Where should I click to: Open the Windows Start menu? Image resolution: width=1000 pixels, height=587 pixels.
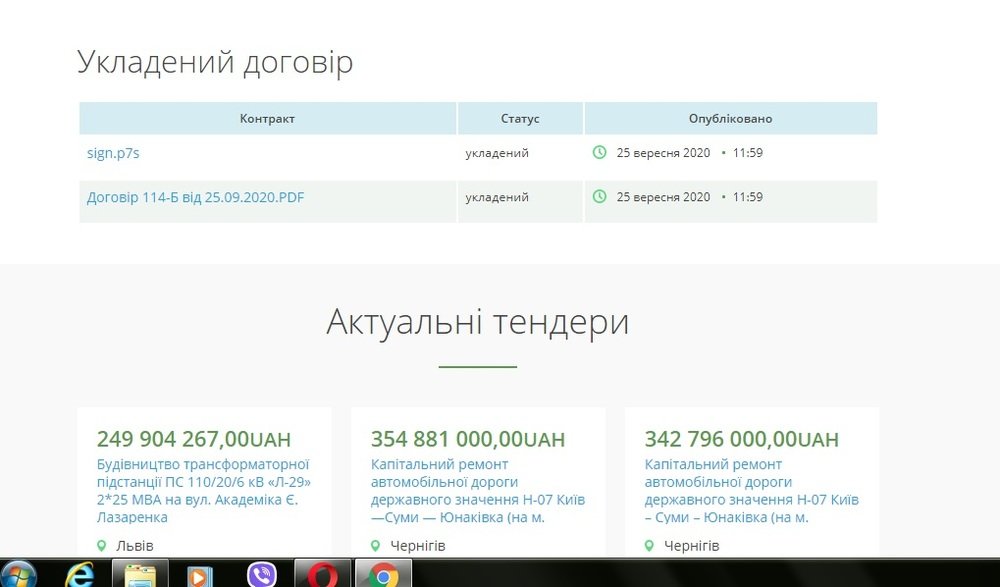coord(18,574)
